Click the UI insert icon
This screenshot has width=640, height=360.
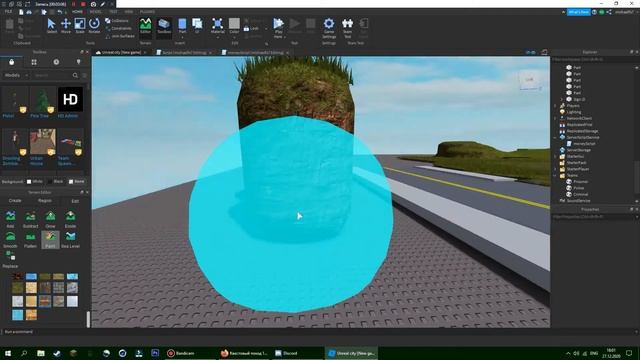click(197, 25)
